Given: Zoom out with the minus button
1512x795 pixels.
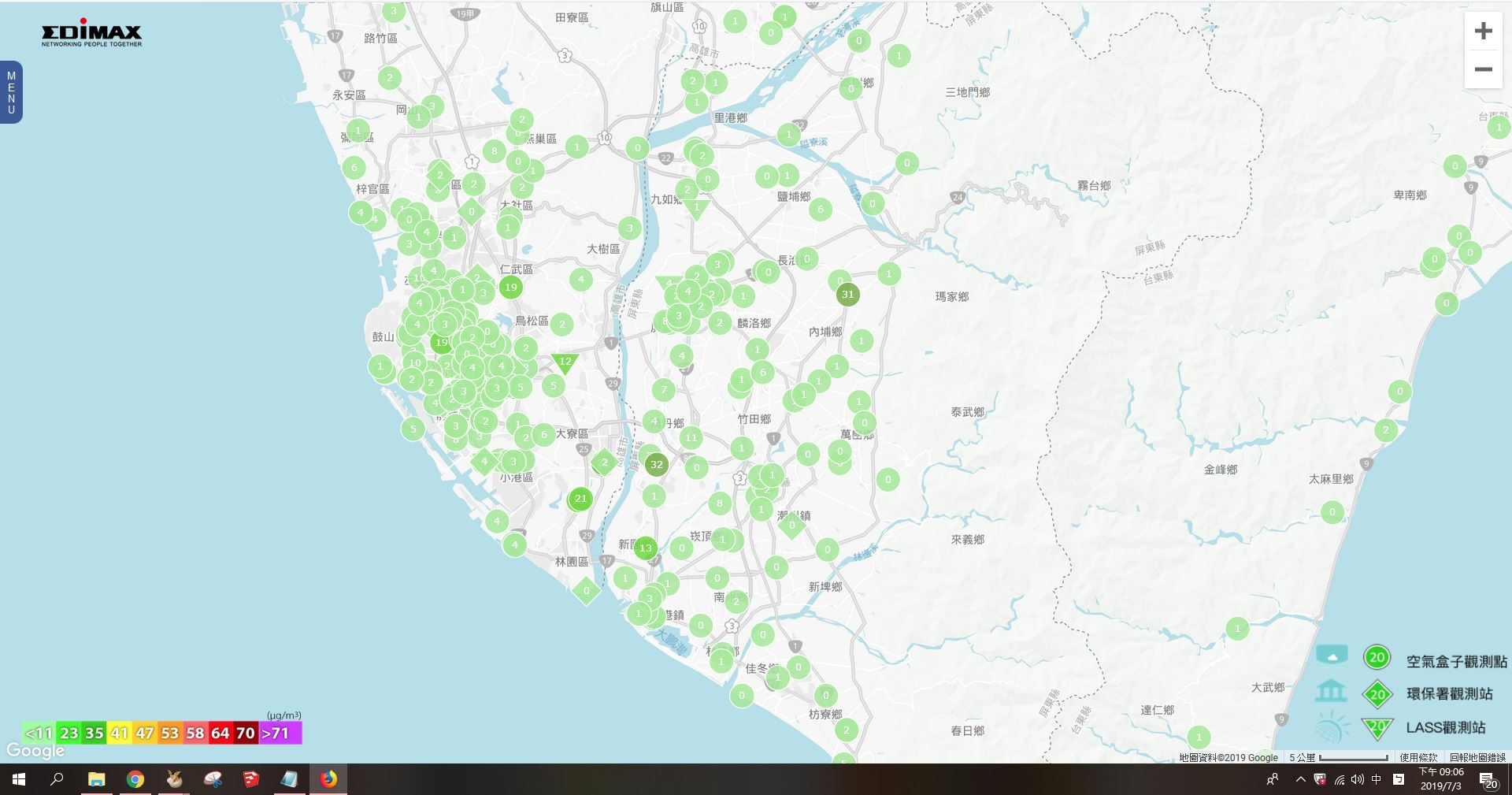Looking at the screenshot, I should [x=1484, y=69].
